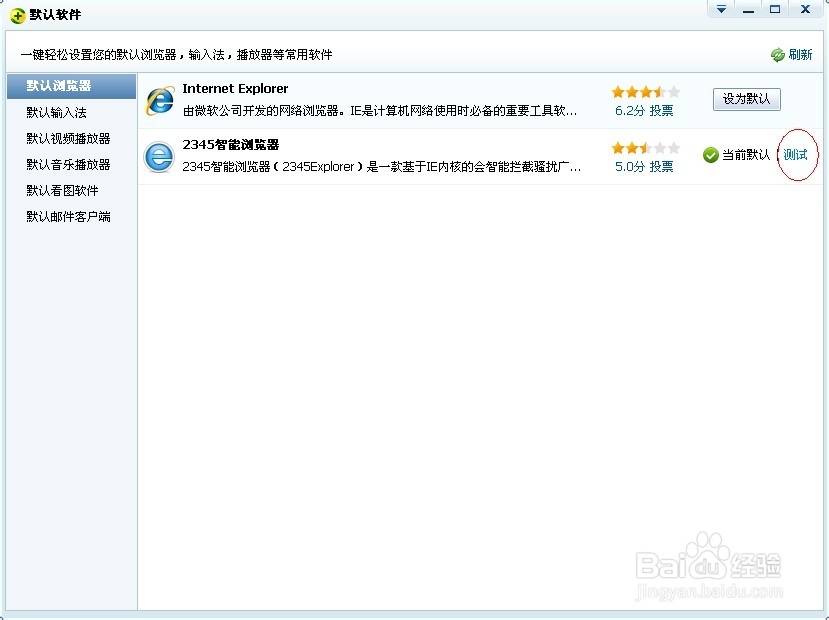The image size is (829, 620).
Task: Maximize the 默认软件 window
Action: (x=775, y=10)
